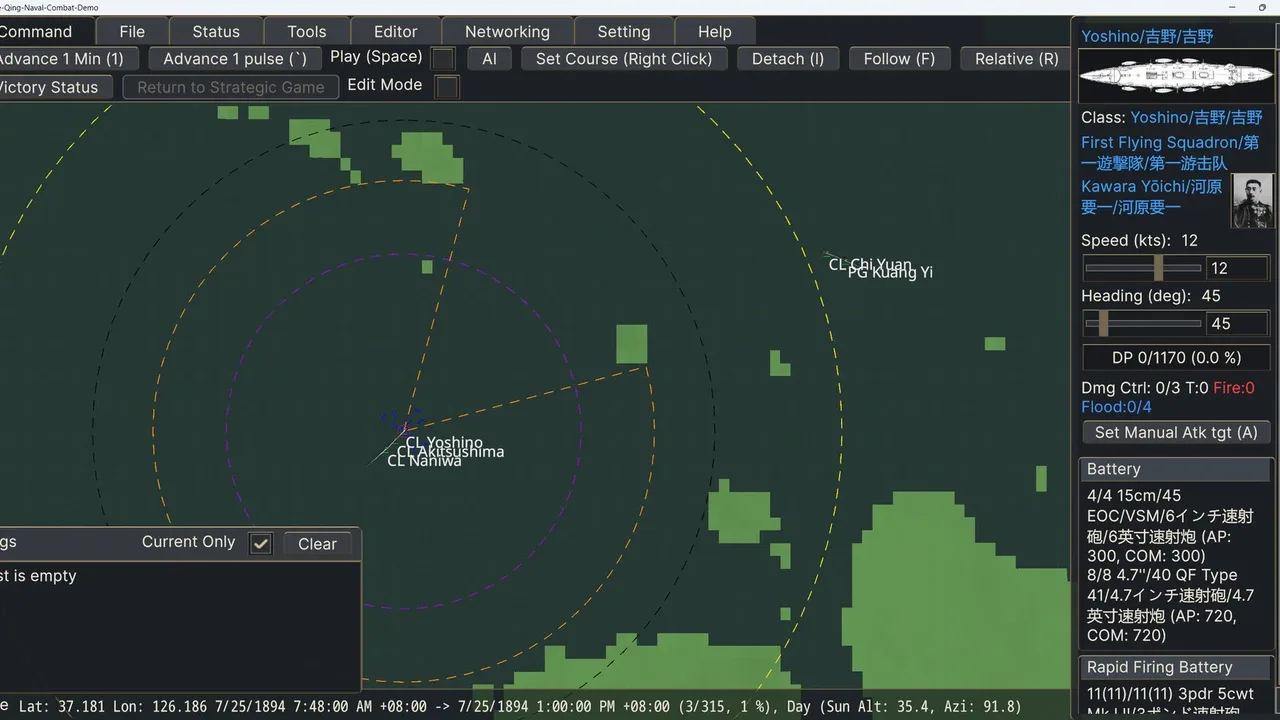Screen dimensions: 1280x720
Task: Open the Kawara Yōichi commander link
Action: 1152,197
